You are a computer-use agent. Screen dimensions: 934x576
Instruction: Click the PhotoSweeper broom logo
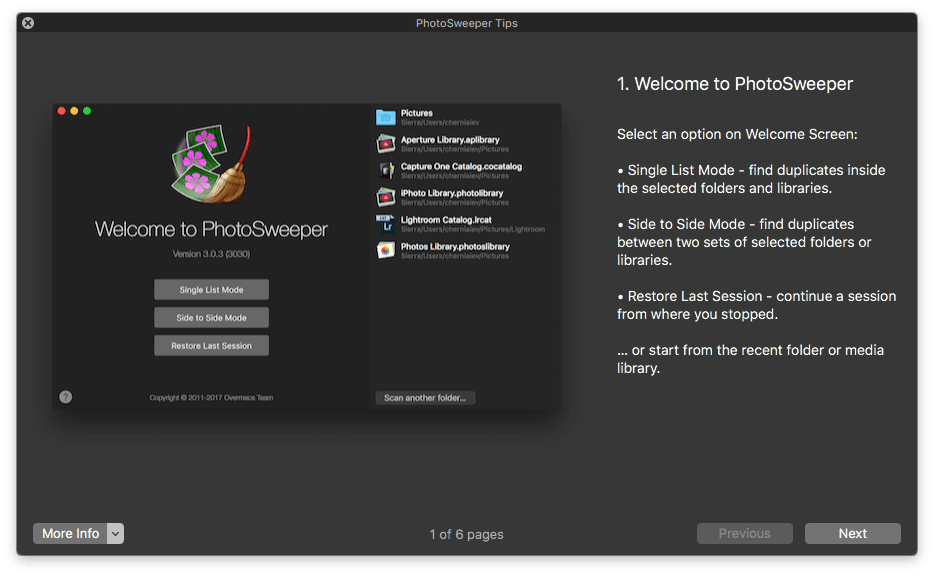point(211,164)
